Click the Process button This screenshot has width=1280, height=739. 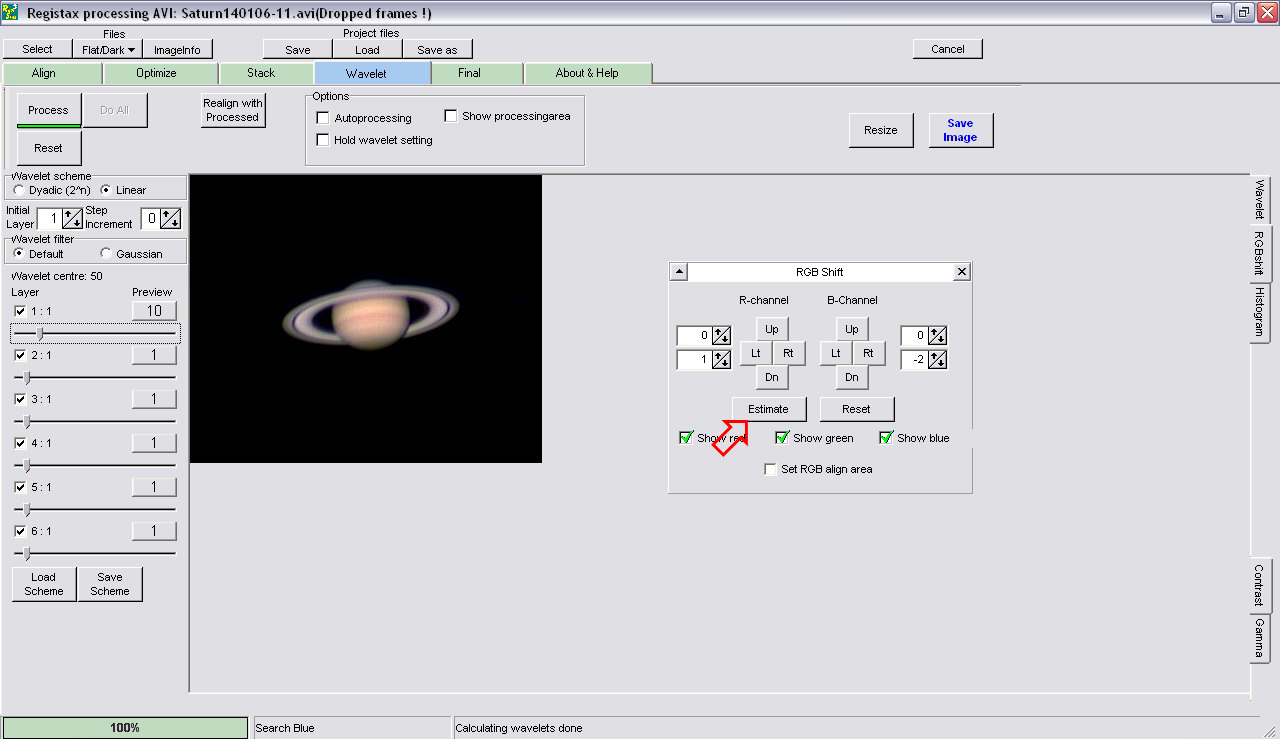click(48, 110)
